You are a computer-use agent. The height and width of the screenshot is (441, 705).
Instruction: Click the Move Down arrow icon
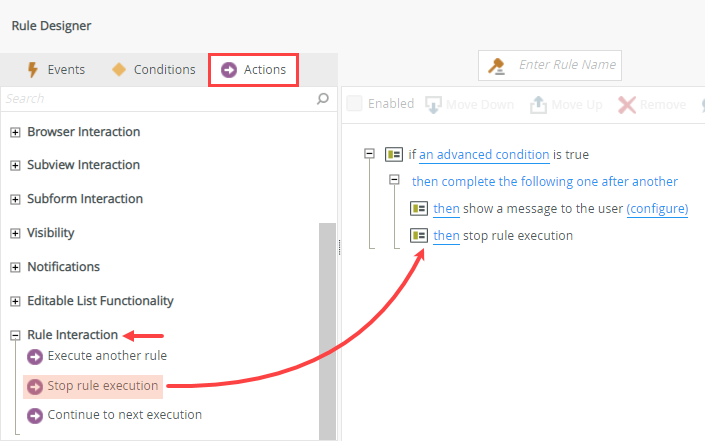pos(434,104)
